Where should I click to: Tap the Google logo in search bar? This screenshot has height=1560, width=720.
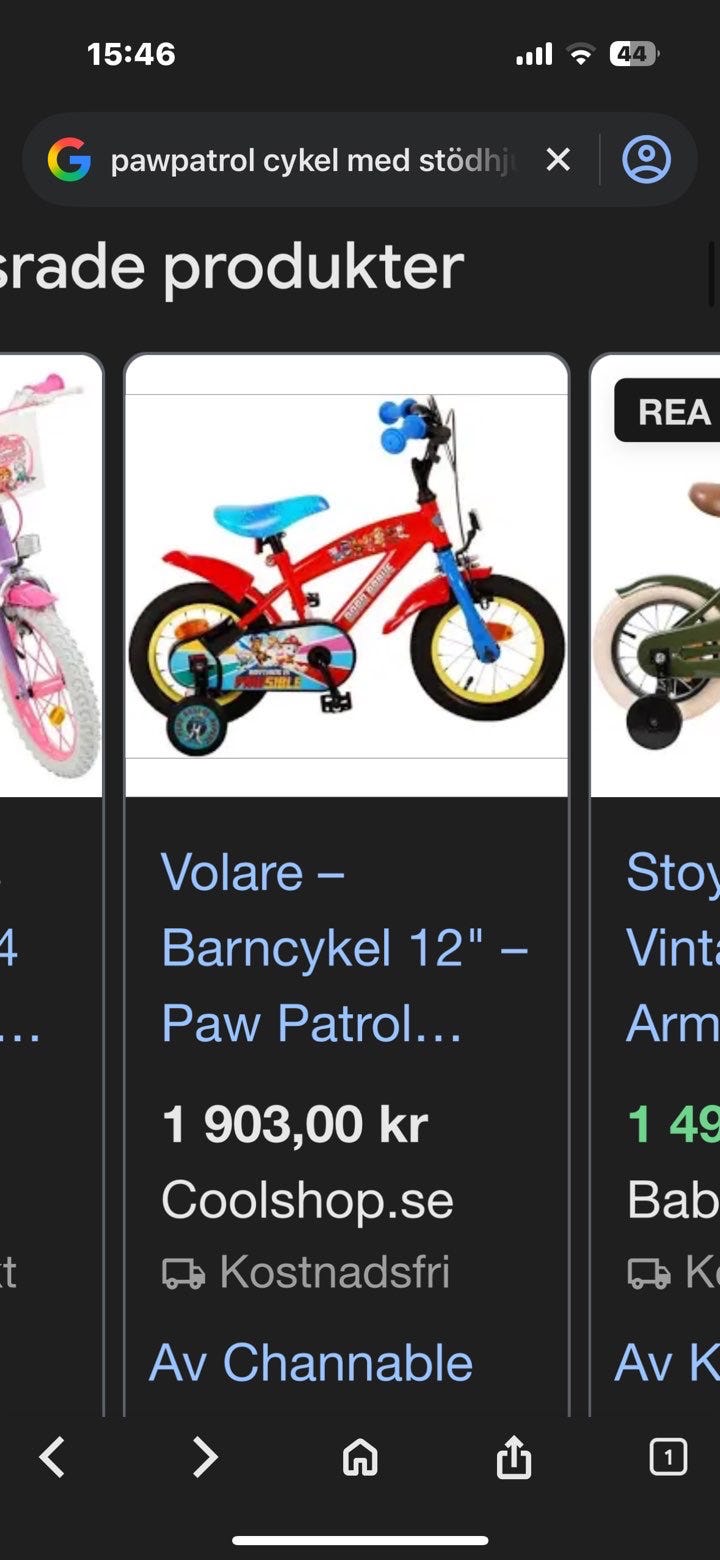(68, 160)
